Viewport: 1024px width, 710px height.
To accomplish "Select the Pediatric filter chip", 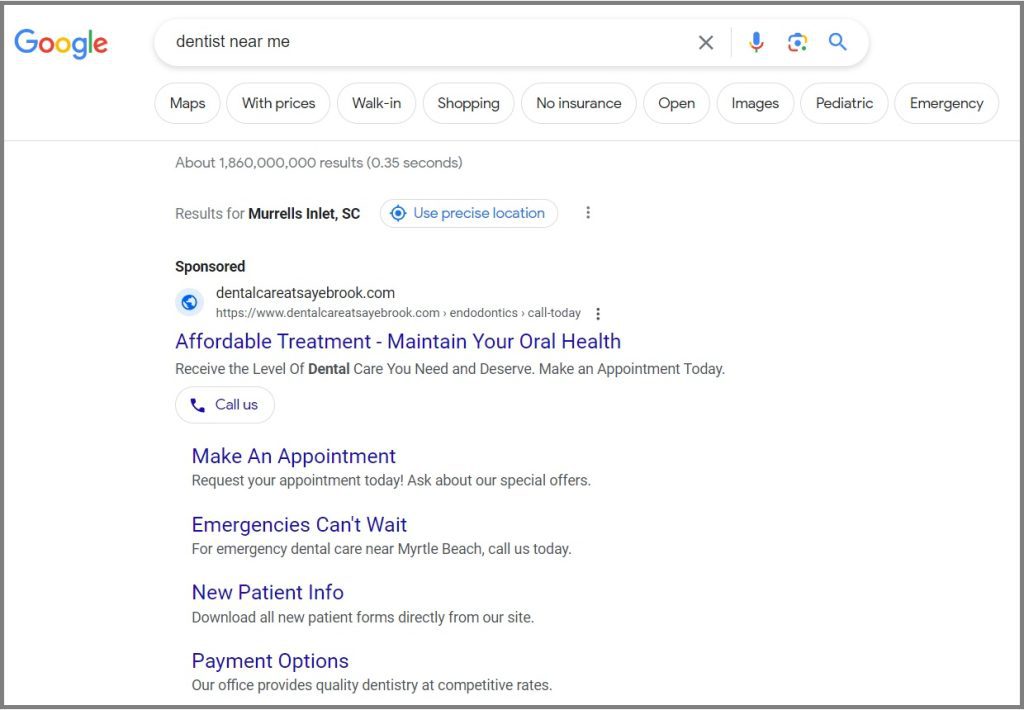I will (x=844, y=103).
